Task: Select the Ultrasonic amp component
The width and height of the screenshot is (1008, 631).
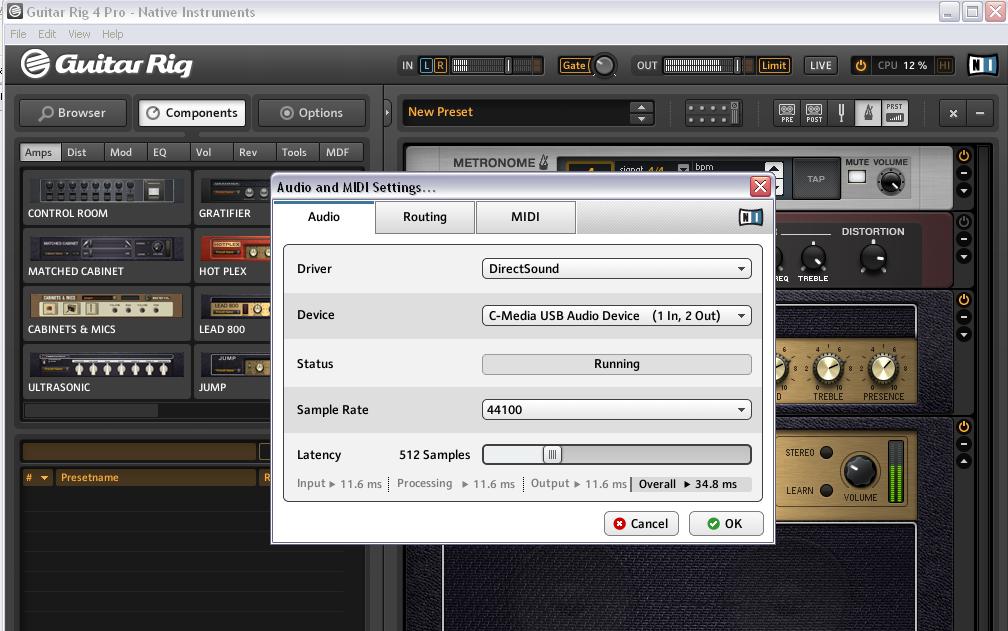Action: point(107,371)
